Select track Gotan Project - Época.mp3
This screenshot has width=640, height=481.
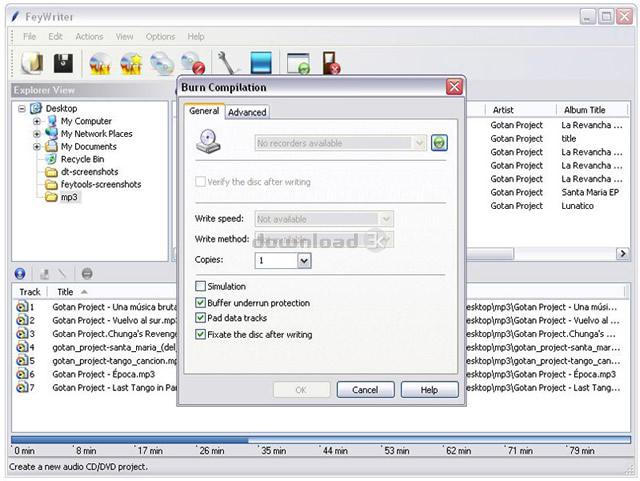(104, 374)
